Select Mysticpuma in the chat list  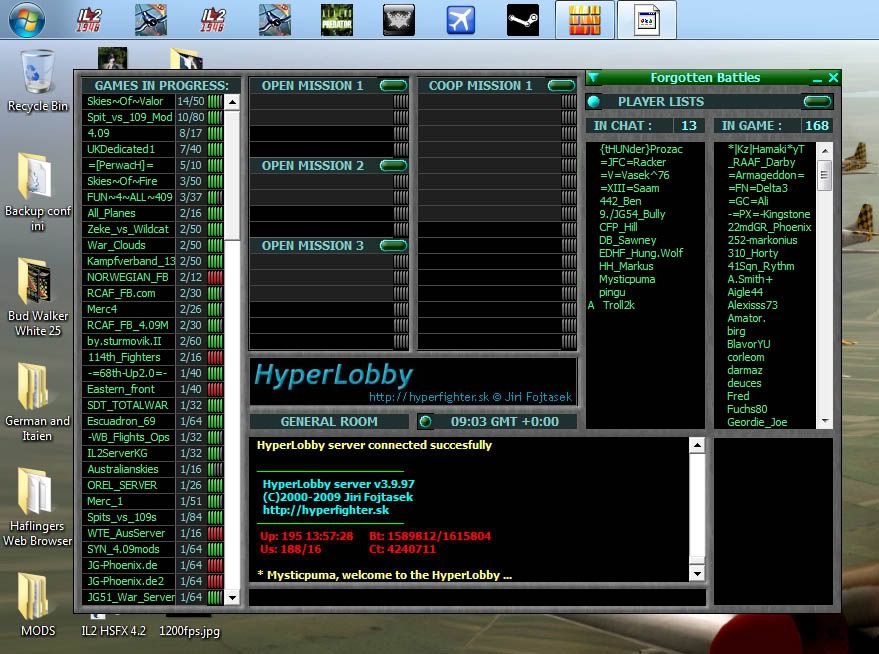tap(627, 279)
